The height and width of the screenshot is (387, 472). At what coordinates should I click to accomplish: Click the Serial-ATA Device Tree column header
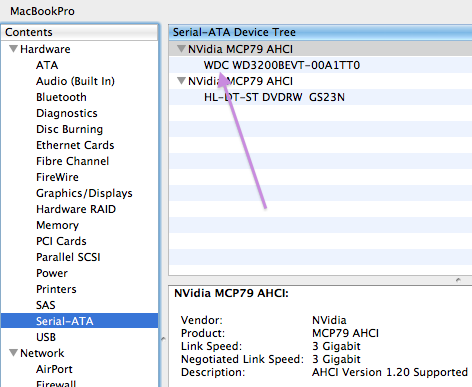point(320,32)
